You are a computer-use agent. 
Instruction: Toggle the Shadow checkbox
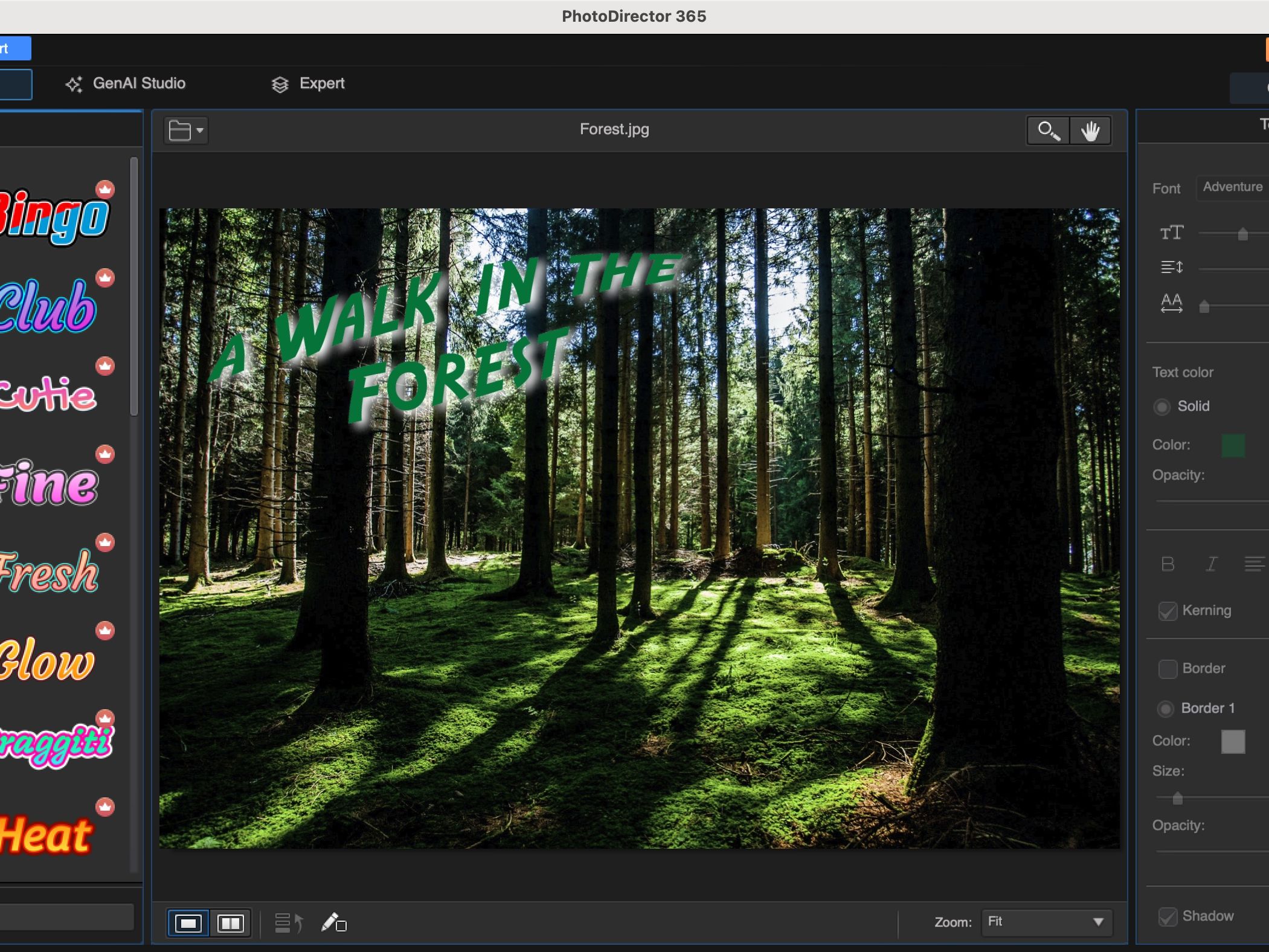point(1168,916)
